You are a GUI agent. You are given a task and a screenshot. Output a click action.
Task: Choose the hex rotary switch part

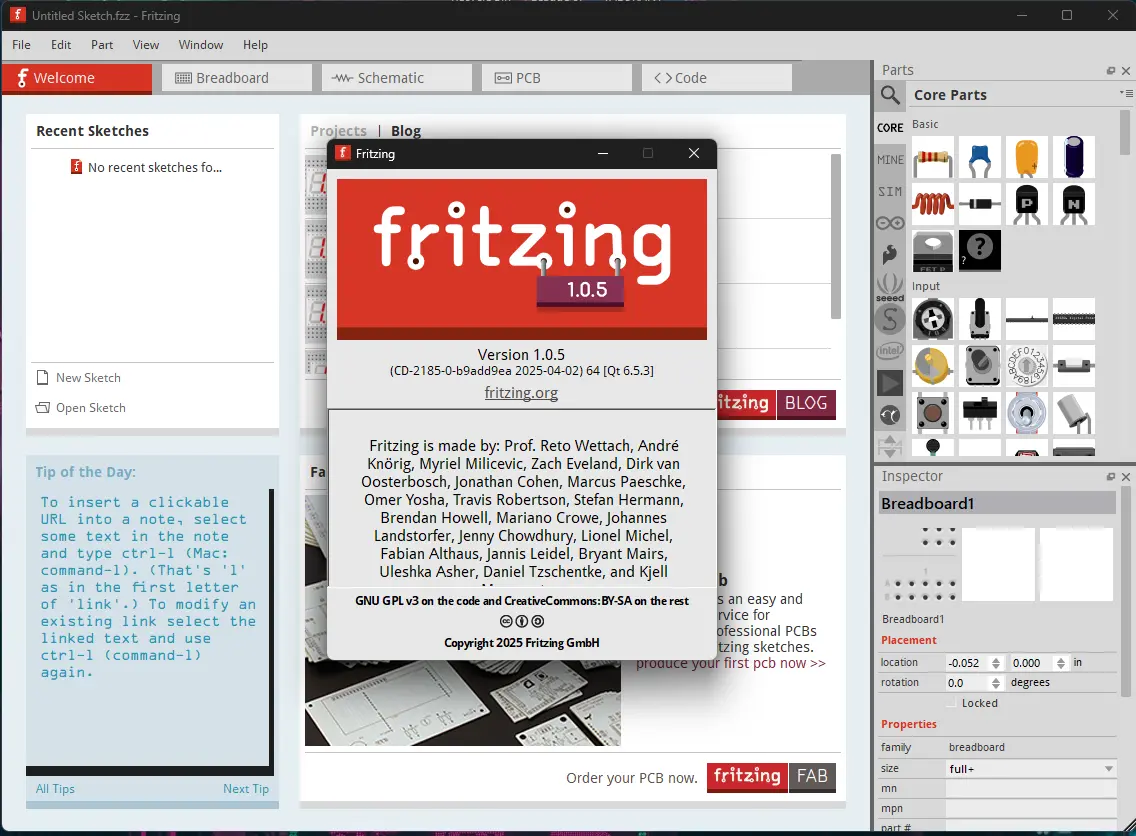[x=1027, y=366]
